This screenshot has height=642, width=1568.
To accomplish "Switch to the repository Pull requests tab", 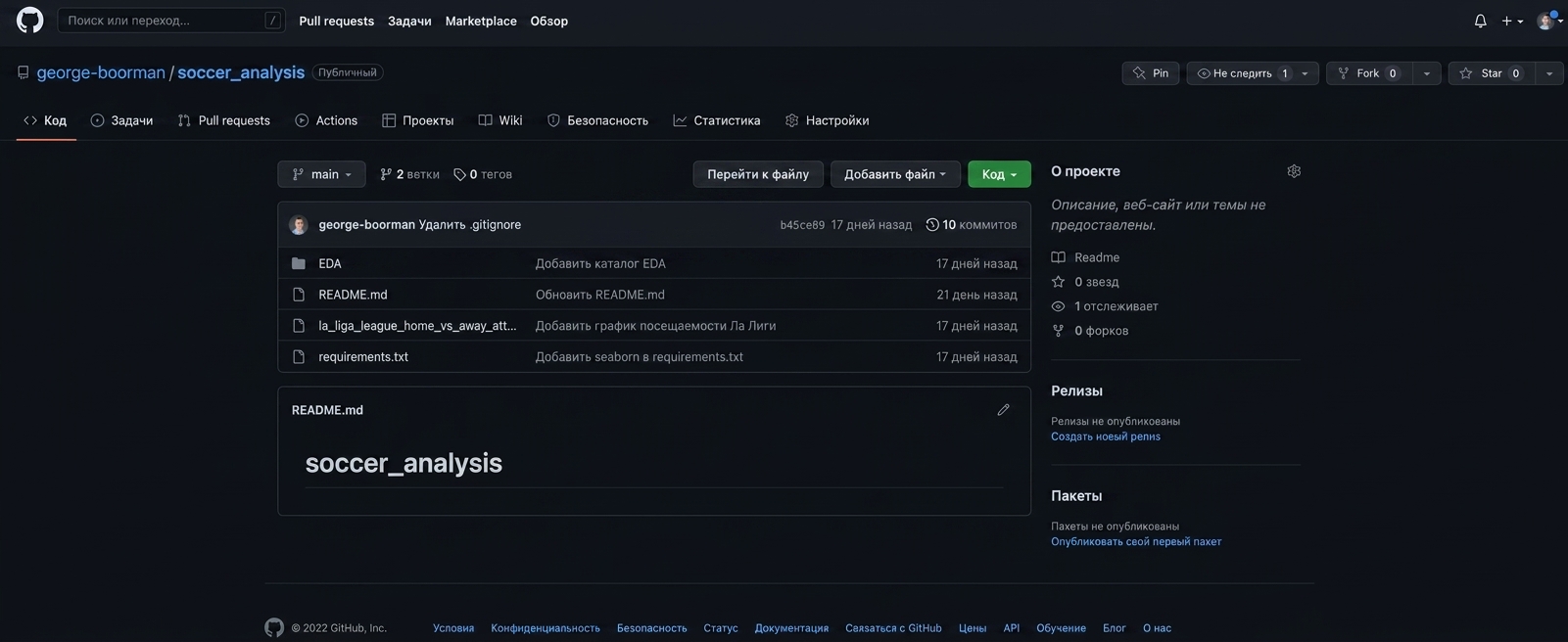I will [x=224, y=120].
